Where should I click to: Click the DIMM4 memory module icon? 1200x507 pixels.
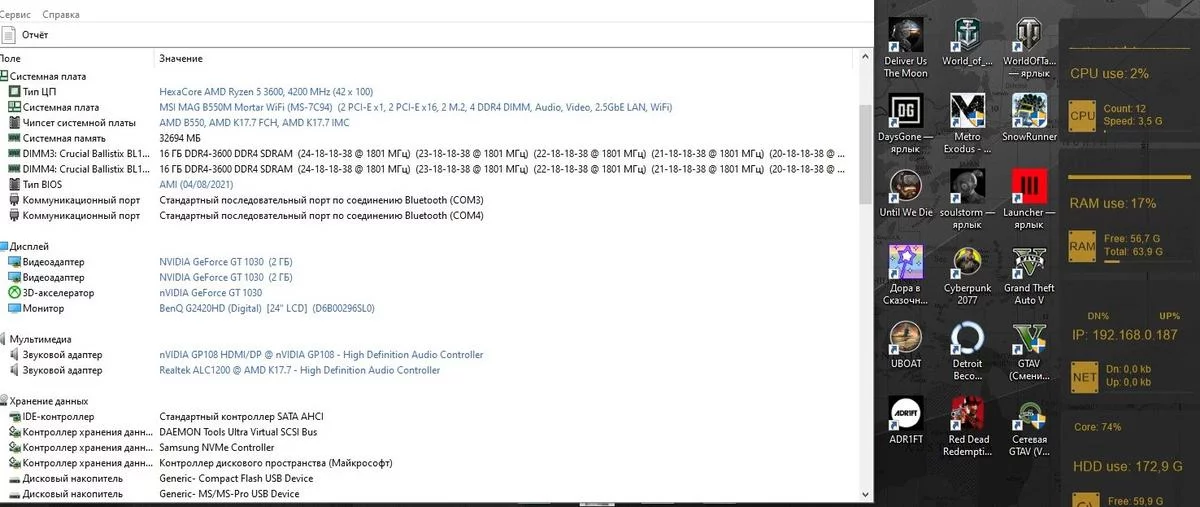coord(14,169)
